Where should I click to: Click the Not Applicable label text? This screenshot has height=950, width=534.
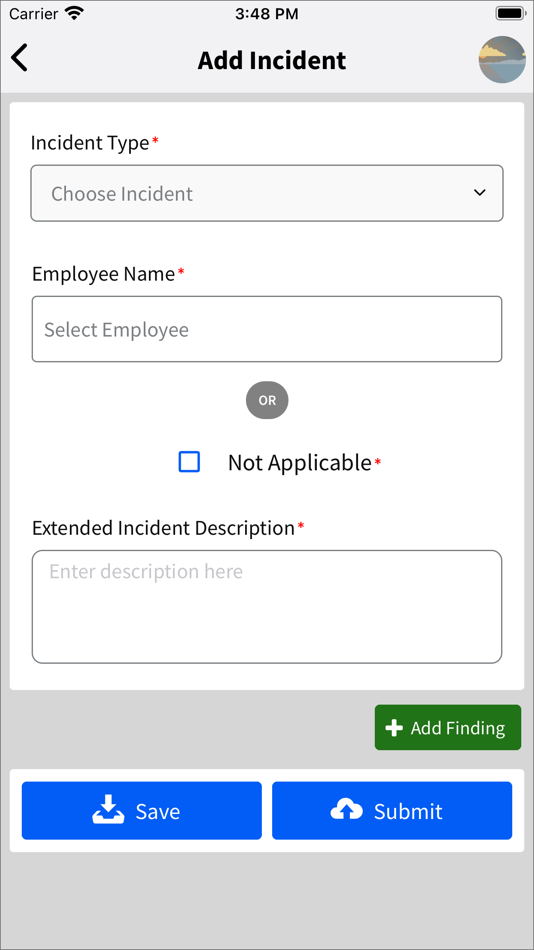click(299, 463)
